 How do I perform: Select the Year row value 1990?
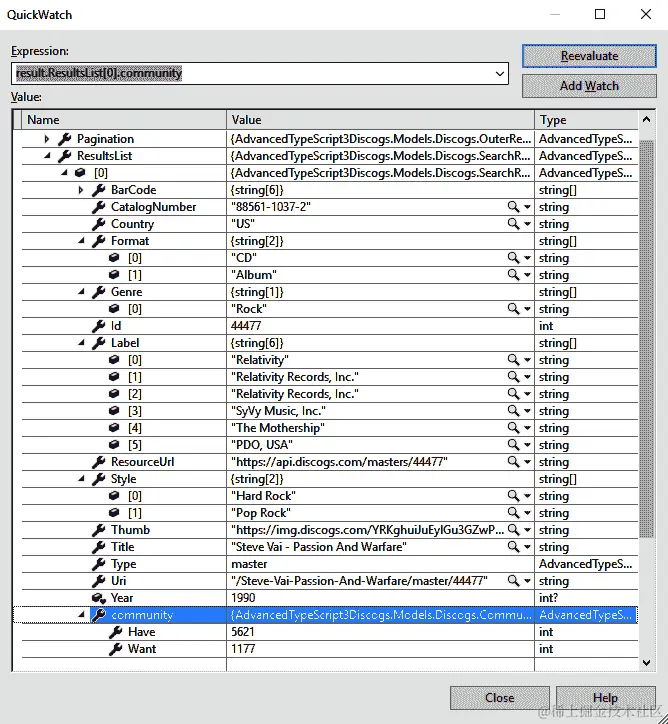(x=243, y=598)
